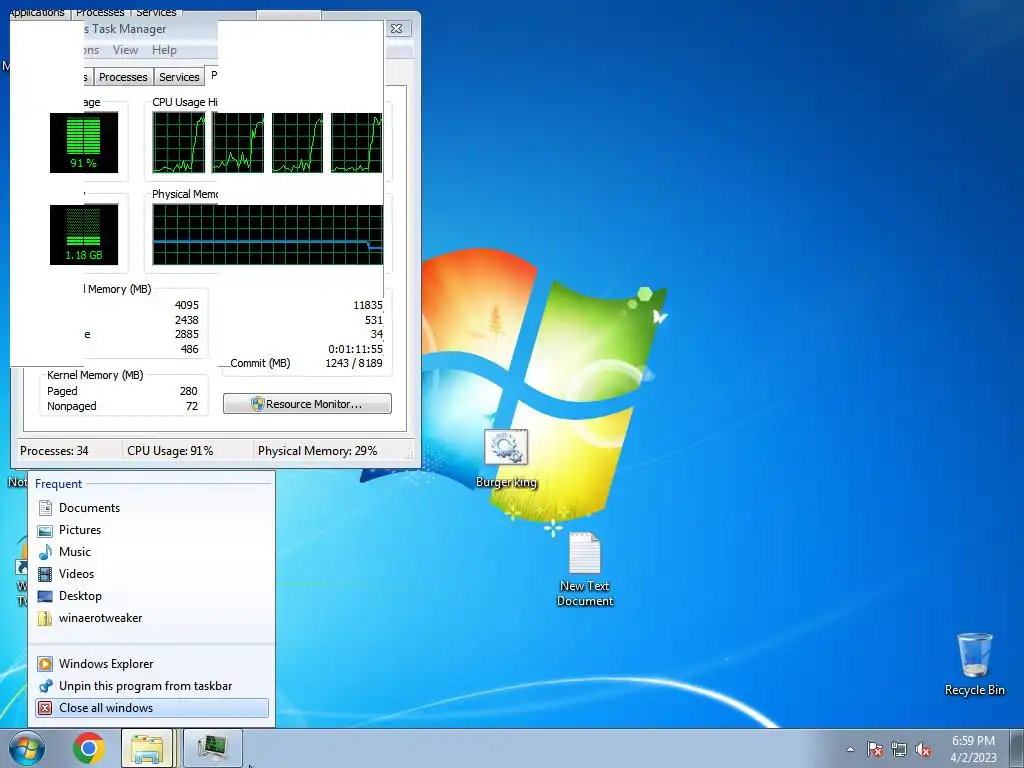Open the Start menu orb
This screenshot has height=768, width=1024.
click(27, 748)
